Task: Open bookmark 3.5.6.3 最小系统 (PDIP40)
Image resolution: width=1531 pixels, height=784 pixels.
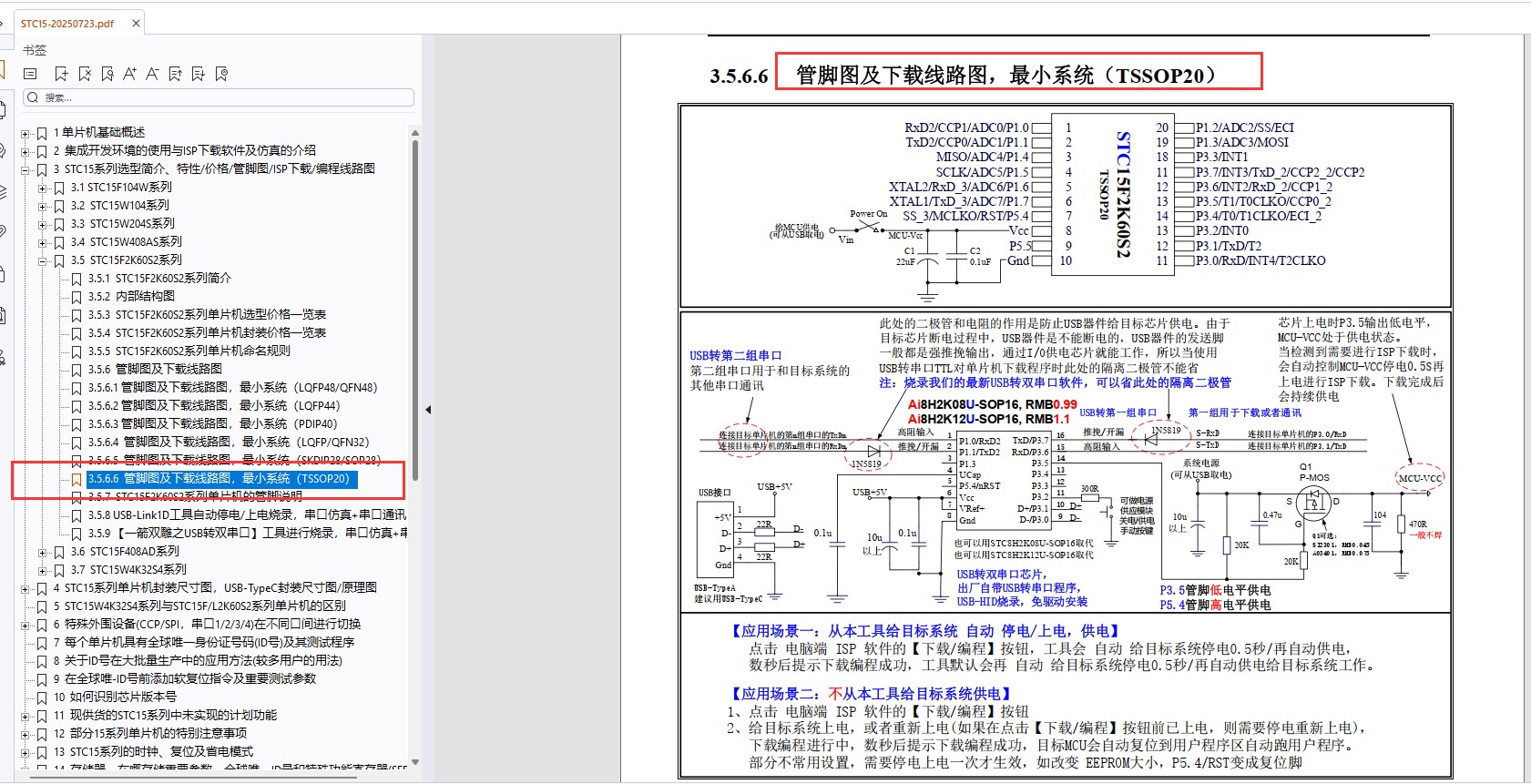Action: [x=212, y=424]
